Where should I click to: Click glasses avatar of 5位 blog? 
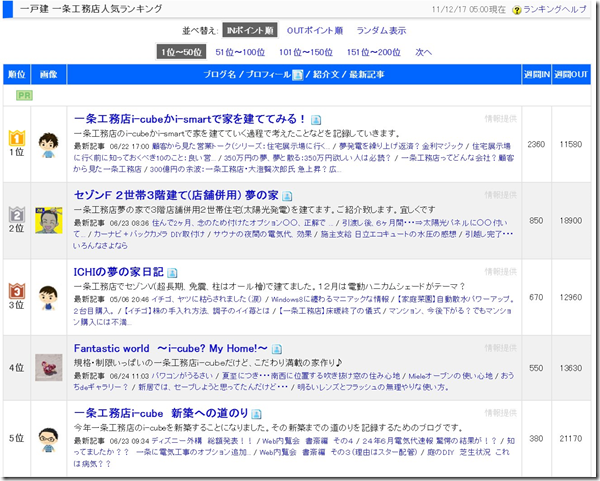tap(48, 439)
